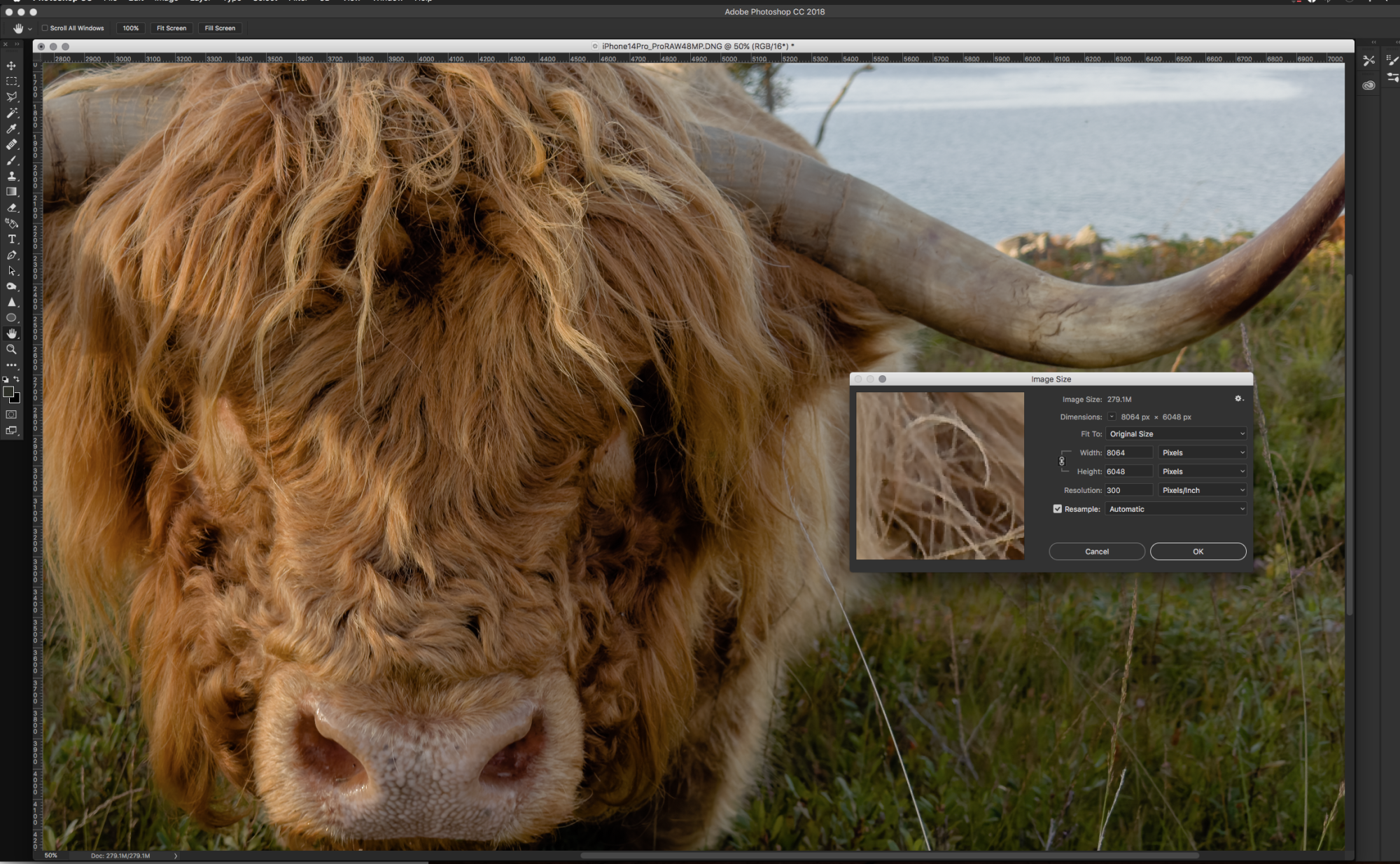The height and width of the screenshot is (864, 1400).
Task: Open the Resample method Automatic dropdown
Action: click(x=1176, y=509)
